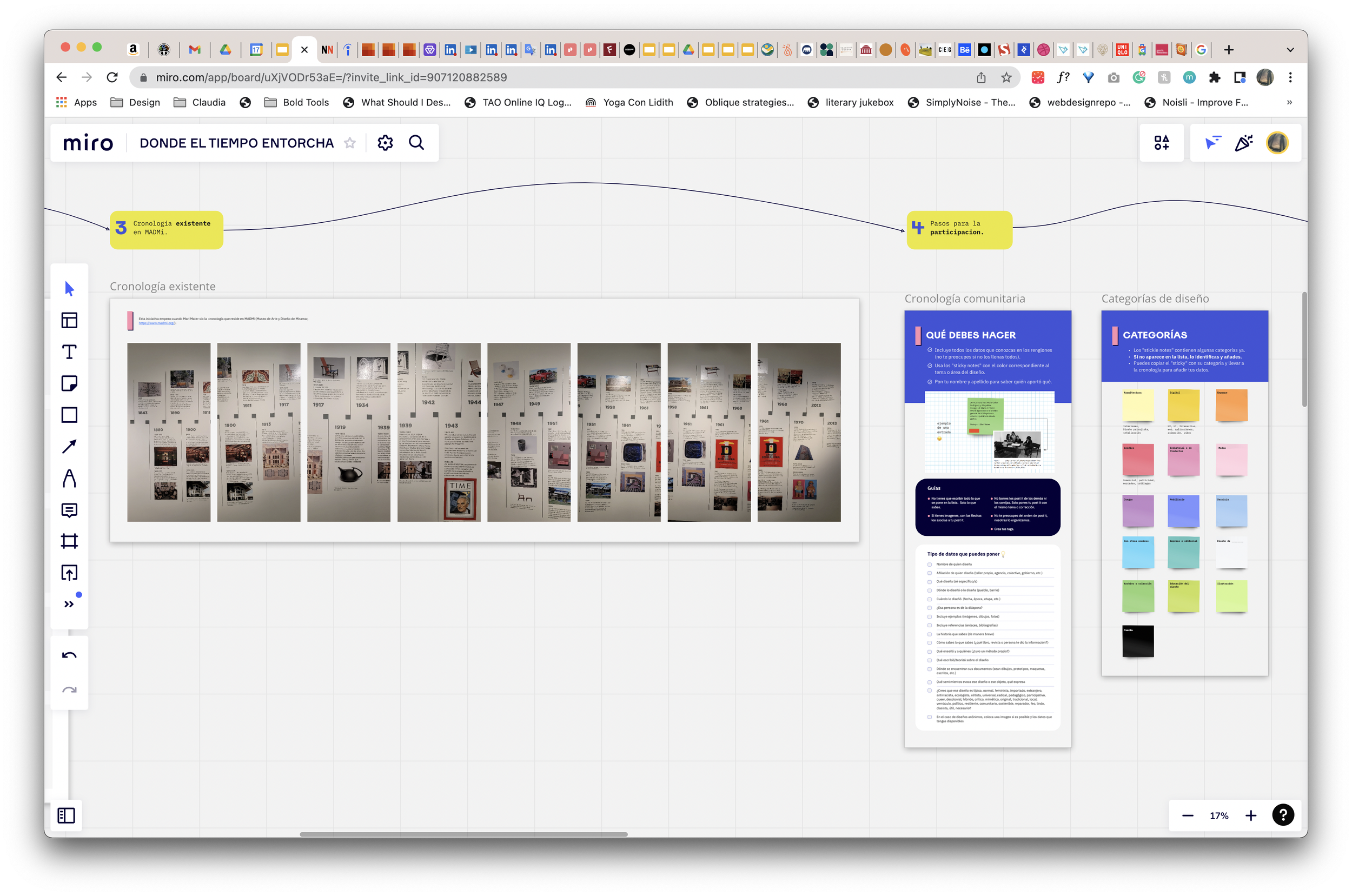Click timeline photo showing TIME magazine cover
Viewport: 1352px width, 896px height.
pyautogui.click(x=439, y=432)
